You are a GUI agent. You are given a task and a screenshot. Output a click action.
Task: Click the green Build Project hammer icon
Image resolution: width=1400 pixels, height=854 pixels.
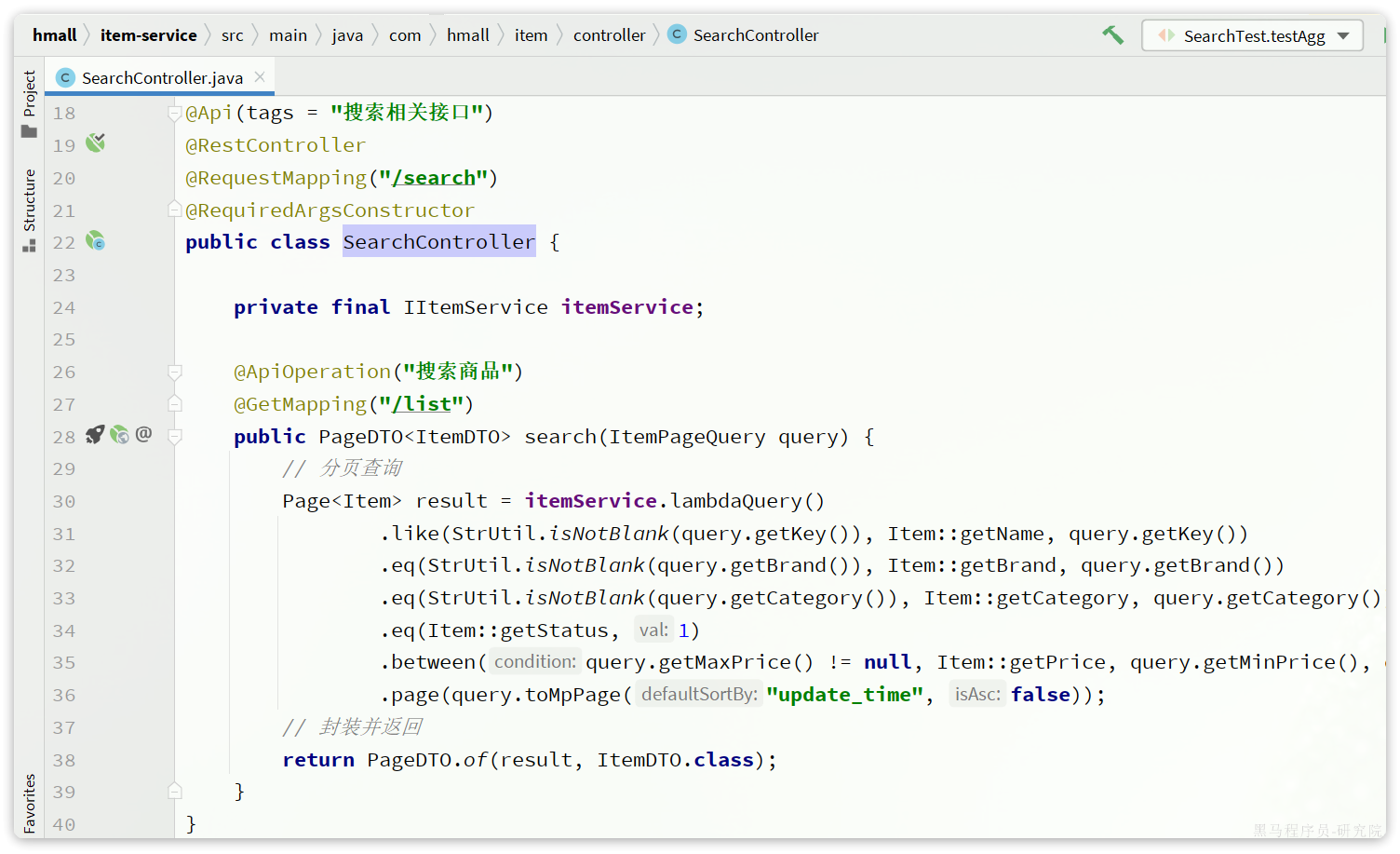pos(1112,35)
